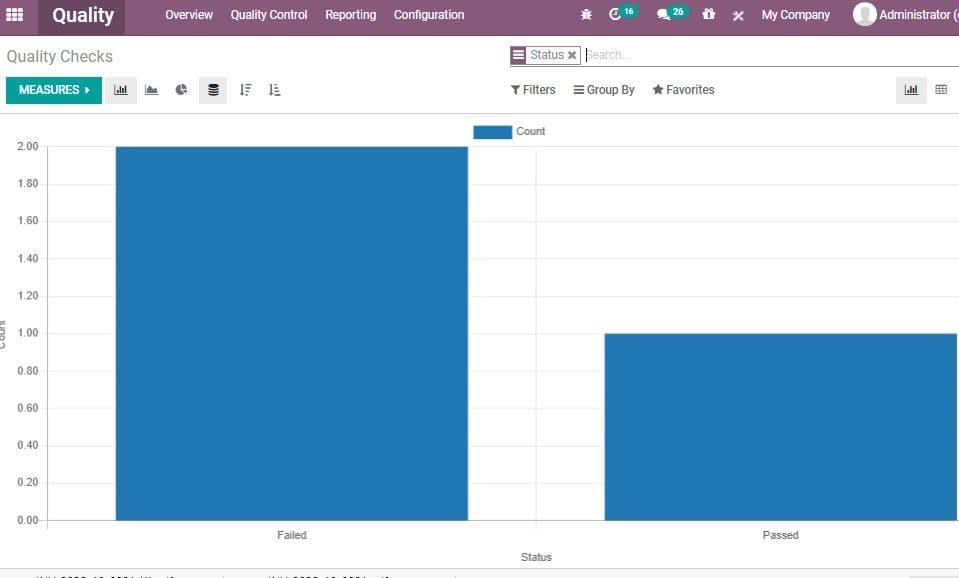The width and height of the screenshot is (959, 578).
Task: Open the Favorites dropdown
Action: pyautogui.click(x=683, y=90)
